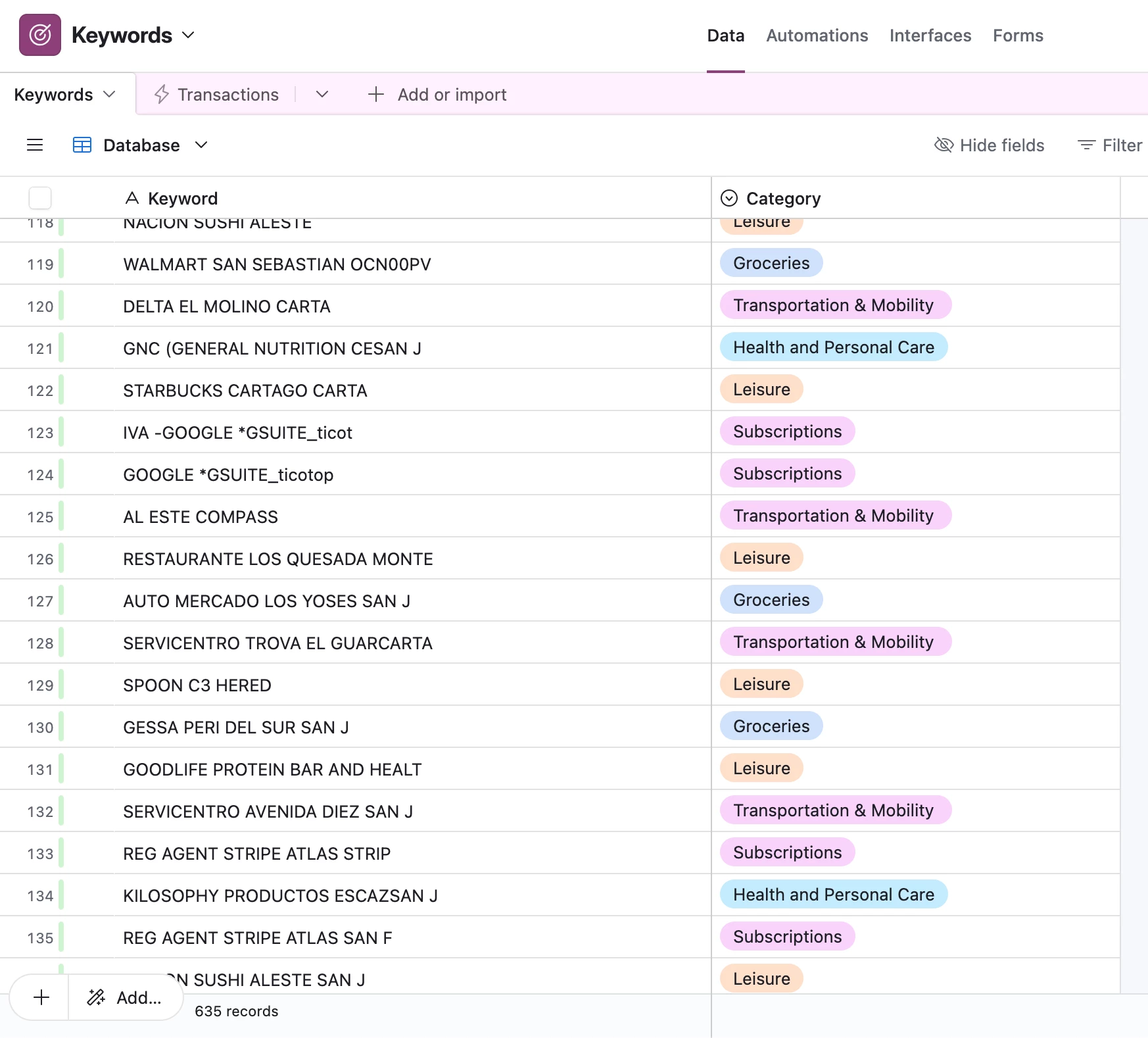Click GOOGLE *GSUITE_ticotop cell
This screenshot has height=1038, width=1148.
point(412,474)
